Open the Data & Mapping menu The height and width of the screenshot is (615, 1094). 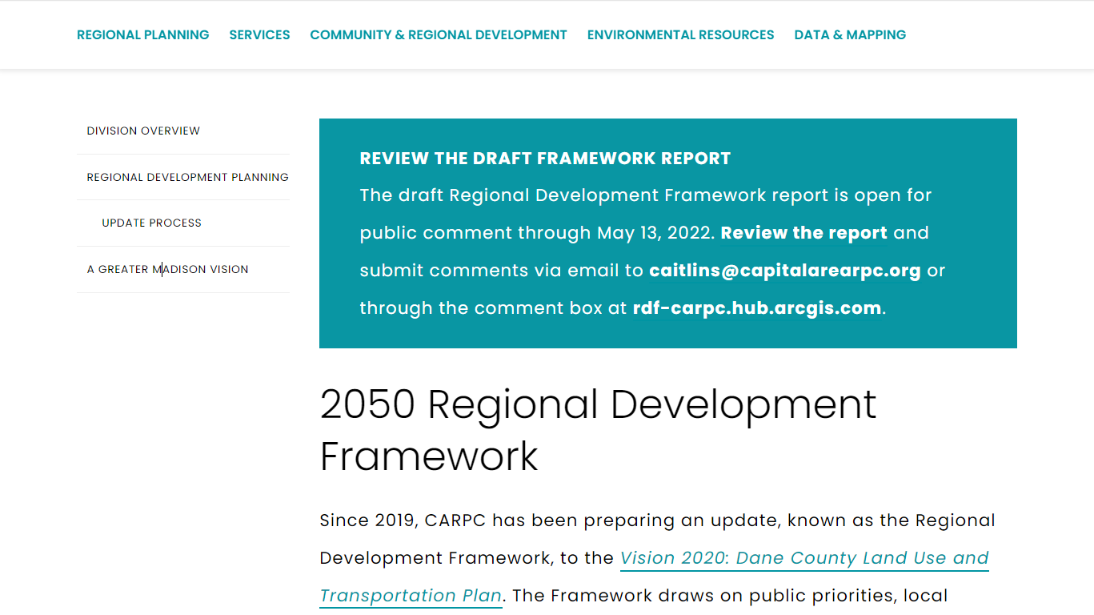(x=850, y=35)
